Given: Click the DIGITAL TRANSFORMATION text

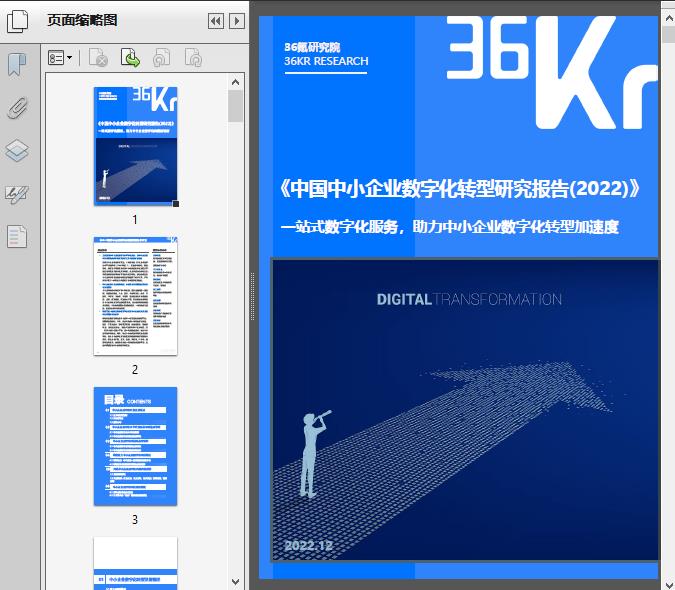Looking at the screenshot, I should pyautogui.click(x=469, y=299).
